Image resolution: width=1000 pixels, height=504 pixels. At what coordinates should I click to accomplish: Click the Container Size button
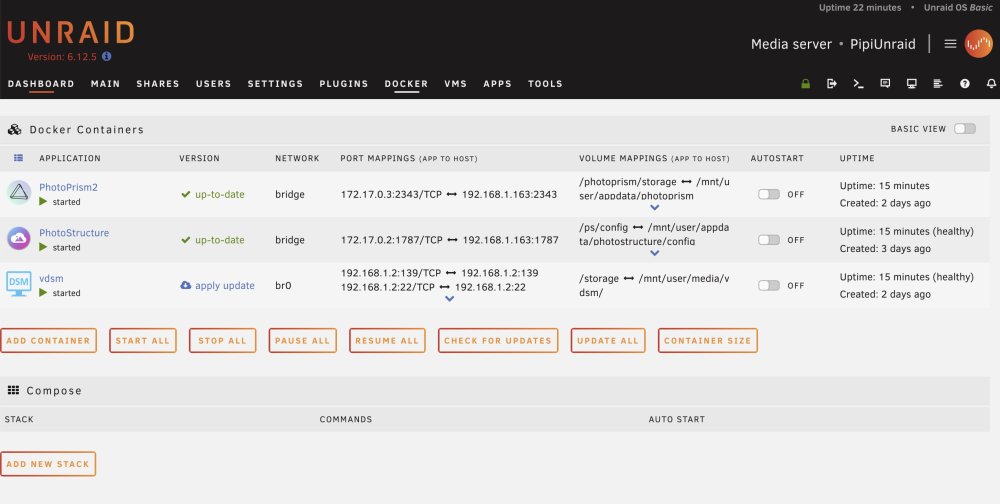708,341
